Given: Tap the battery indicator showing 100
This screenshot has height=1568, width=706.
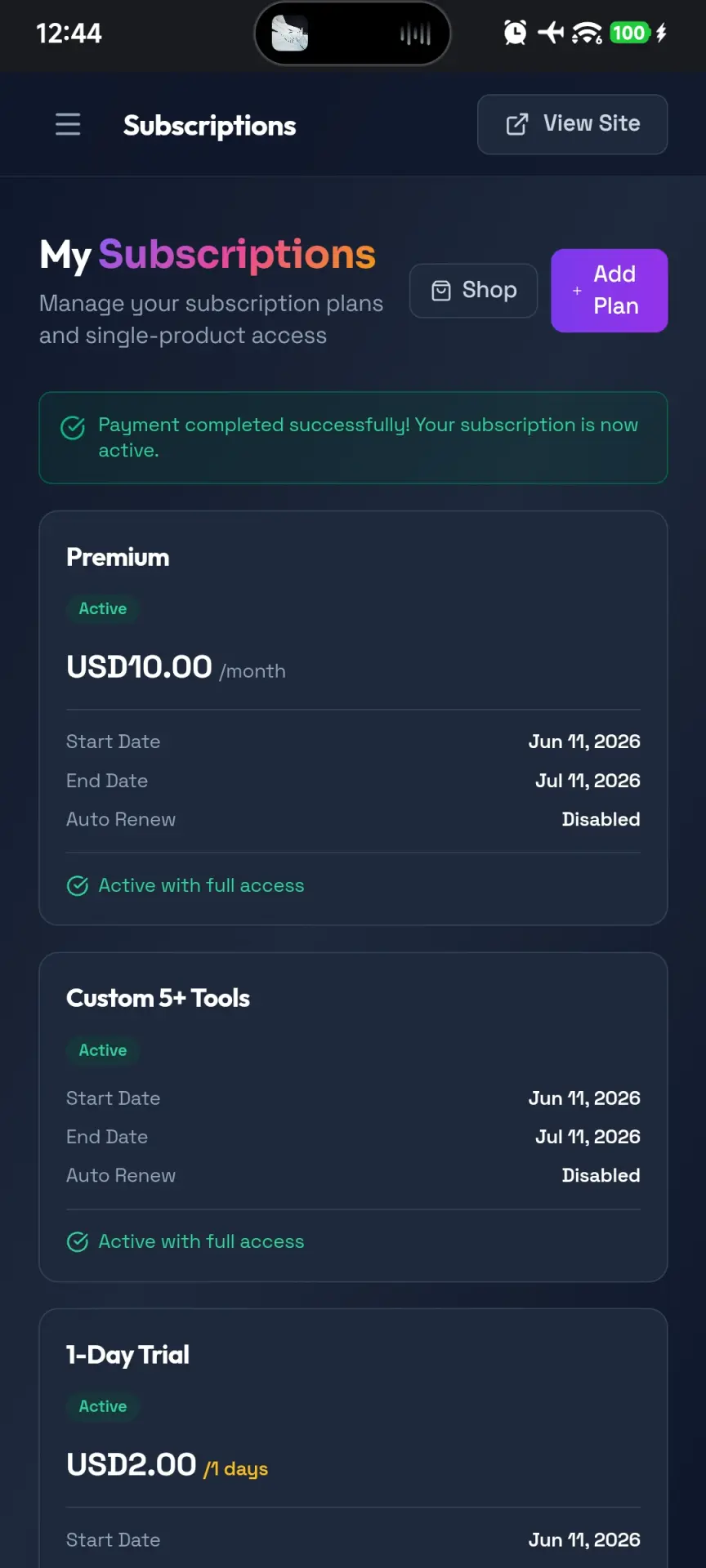Looking at the screenshot, I should 630,33.
